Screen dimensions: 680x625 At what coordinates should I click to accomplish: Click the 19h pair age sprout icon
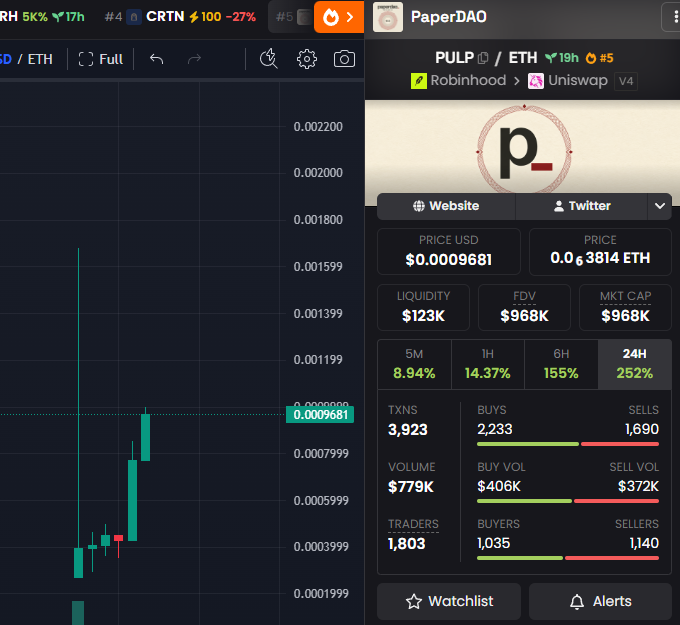click(551, 58)
